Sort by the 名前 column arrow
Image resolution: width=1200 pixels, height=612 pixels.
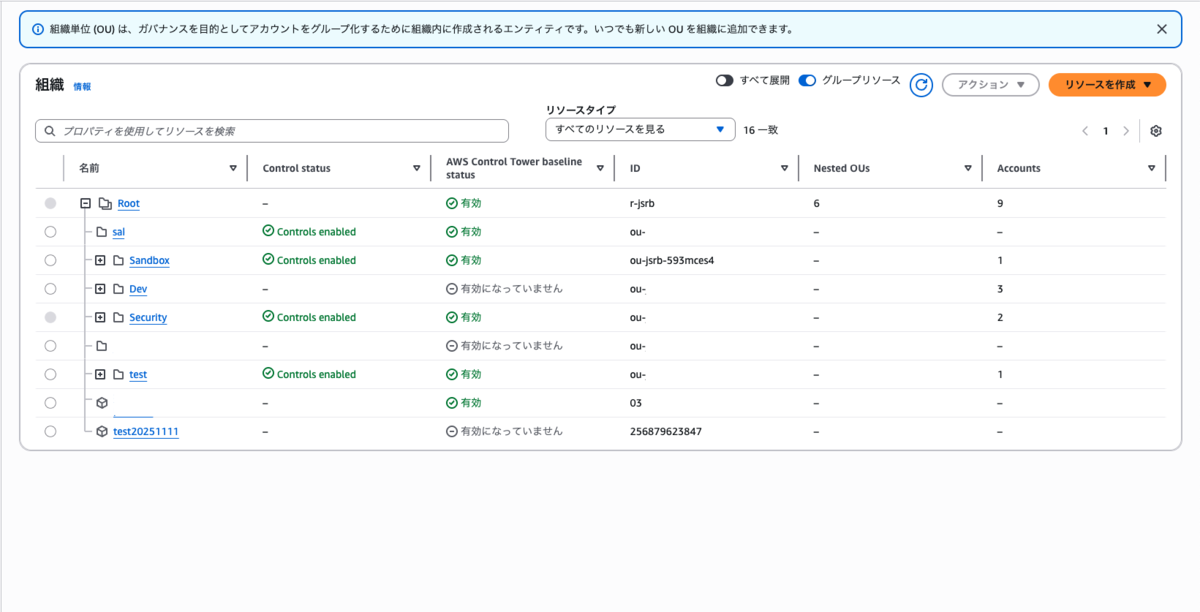tap(233, 168)
